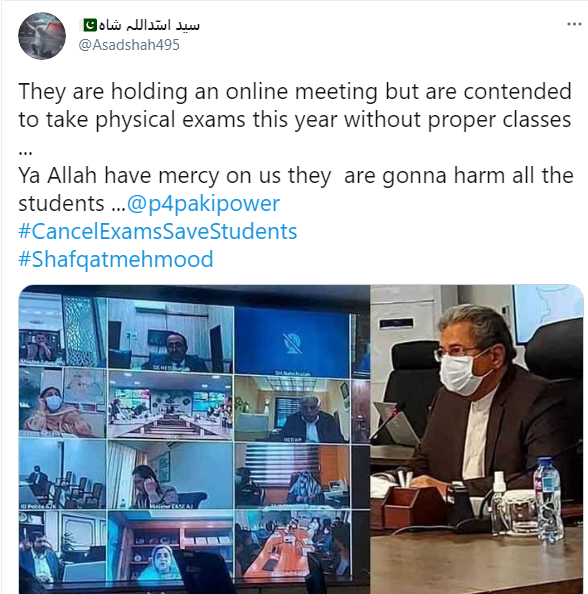Click the desk microphone in front of the masked man
This screenshot has width=588, height=594.
[388, 419]
